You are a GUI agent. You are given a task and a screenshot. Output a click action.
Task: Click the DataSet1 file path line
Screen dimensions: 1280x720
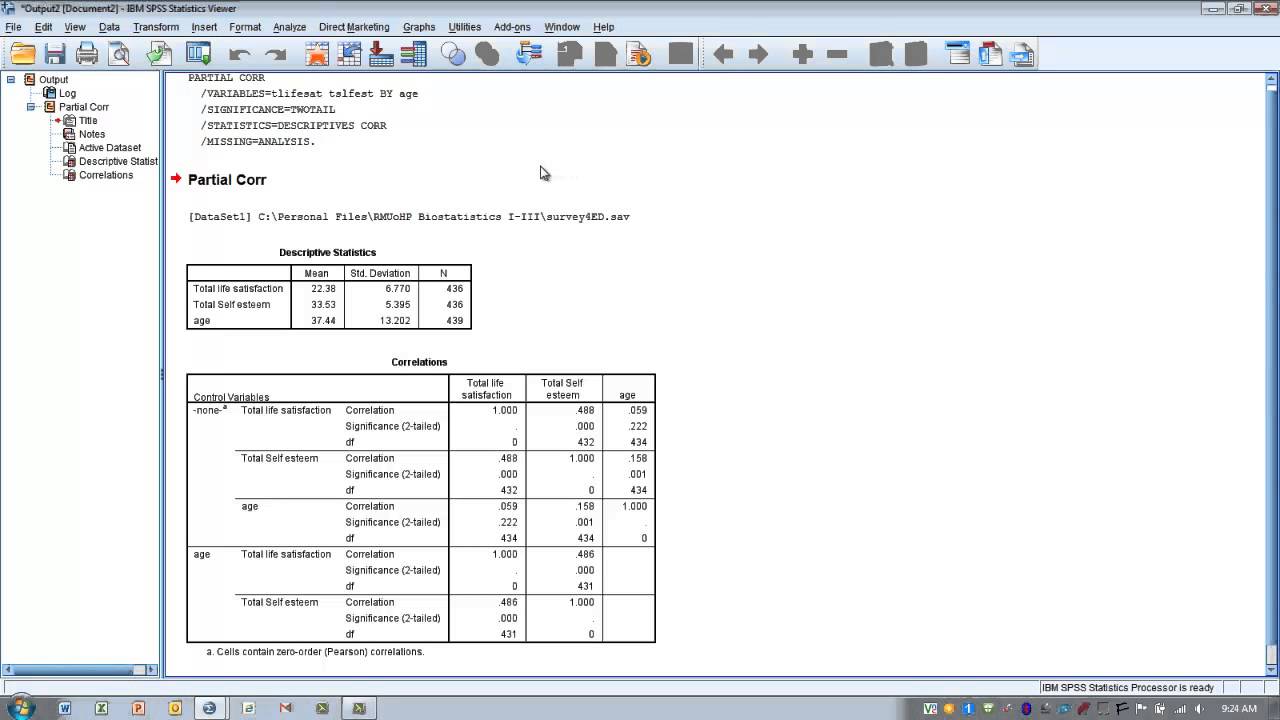coord(409,217)
